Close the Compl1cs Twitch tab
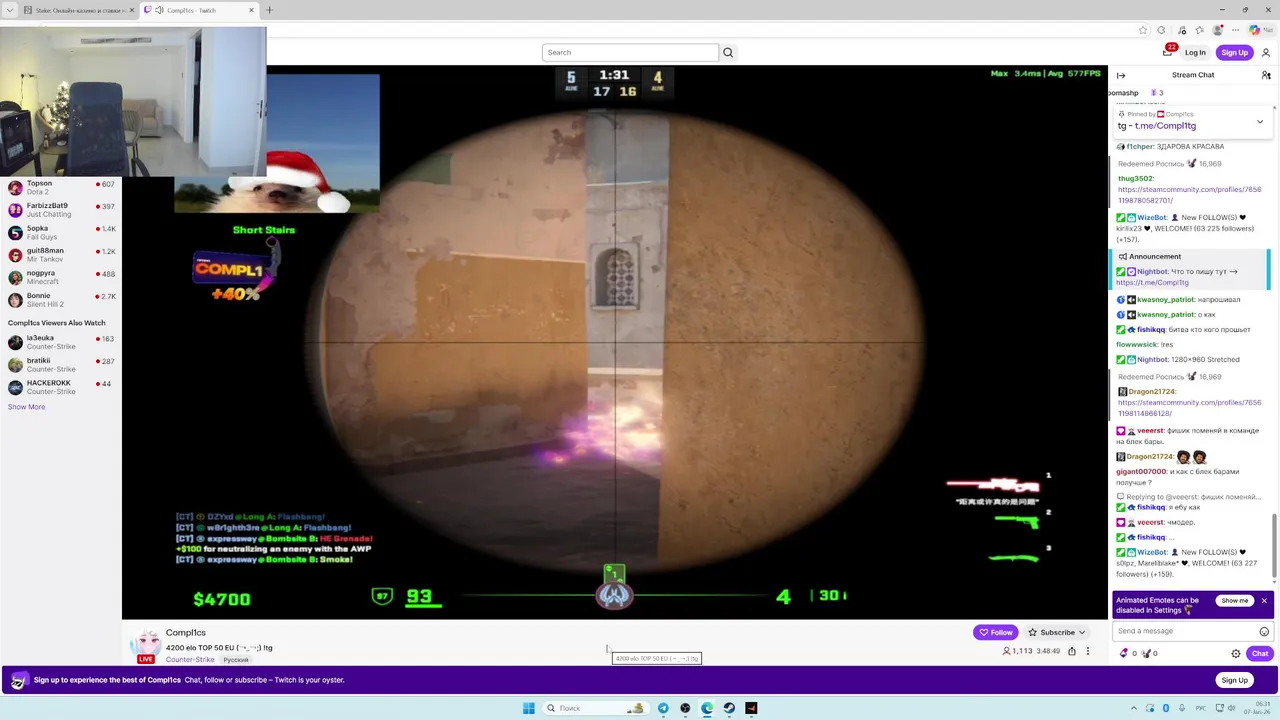This screenshot has height=720, width=1280. coord(251,10)
